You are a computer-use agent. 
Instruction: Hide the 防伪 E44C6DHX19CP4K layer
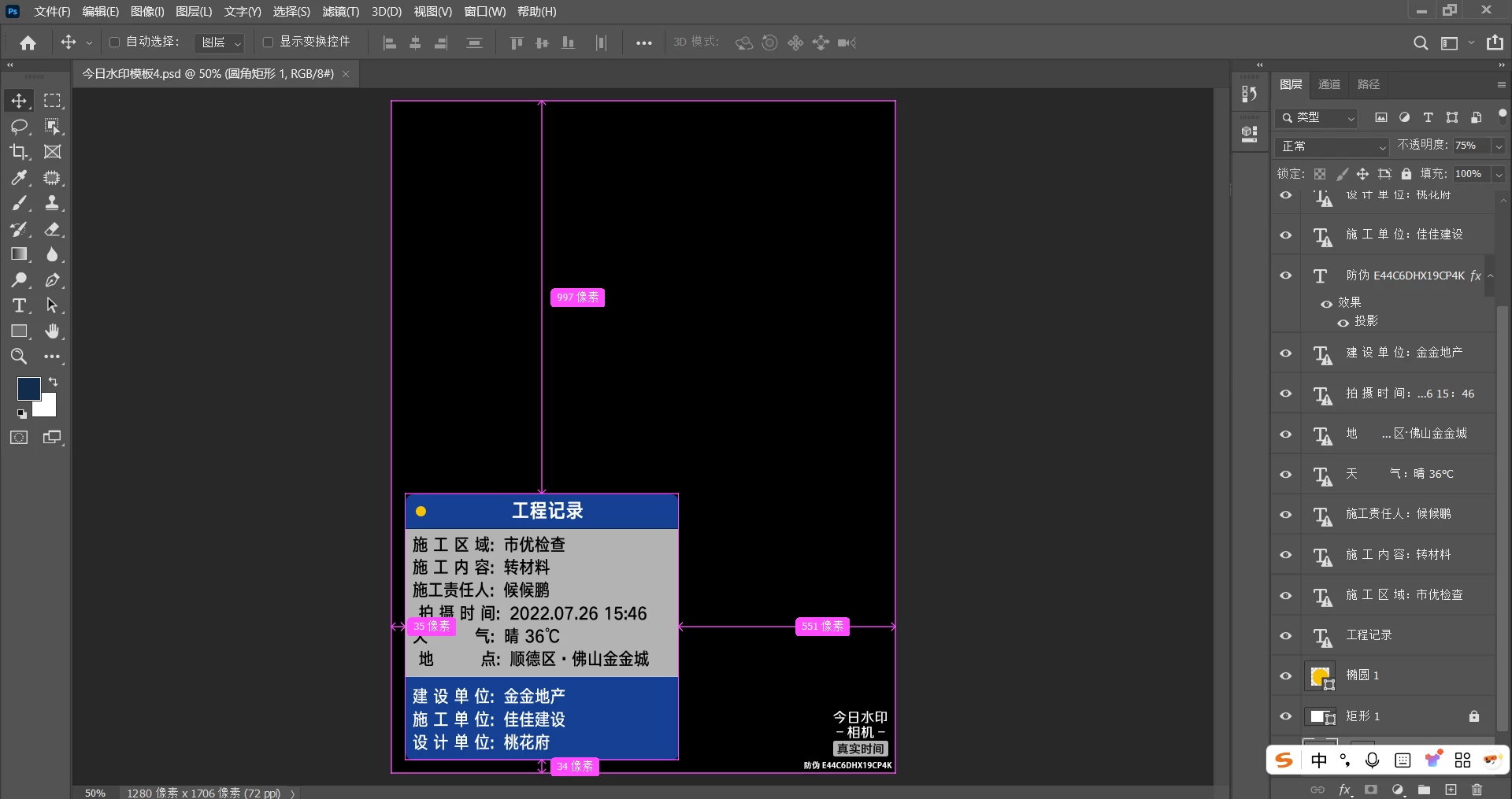[1286, 276]
